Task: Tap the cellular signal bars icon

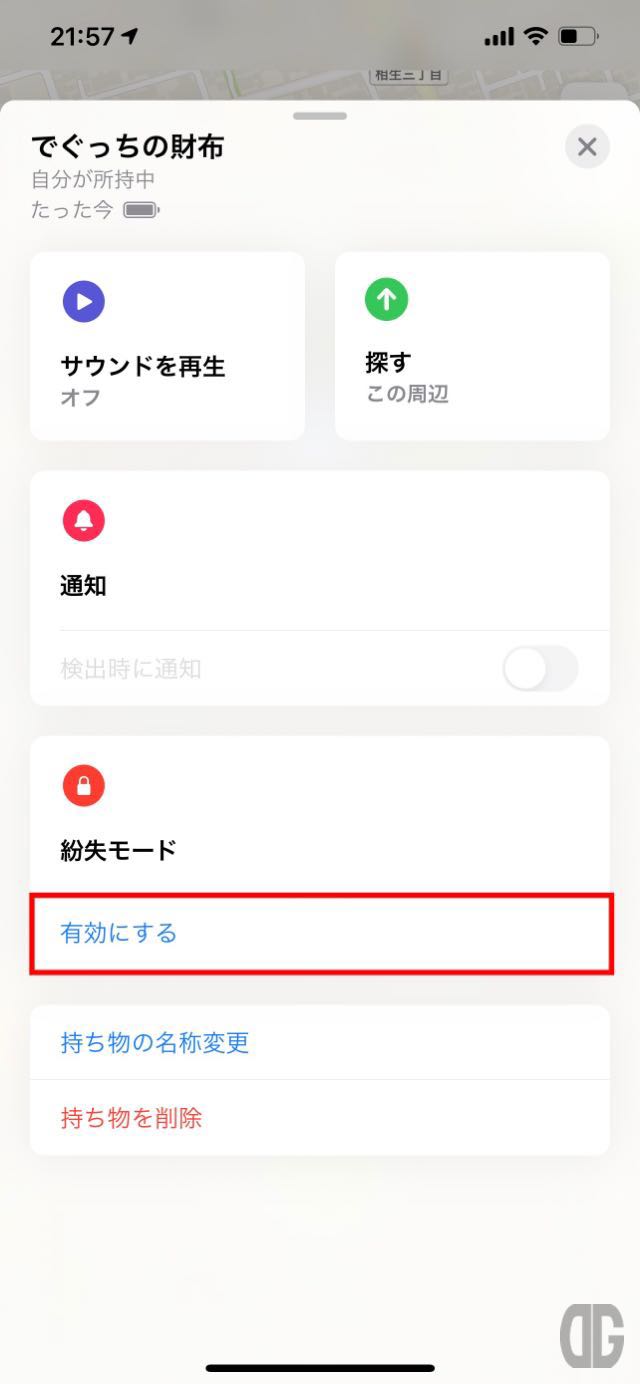Action: point(499,37)
